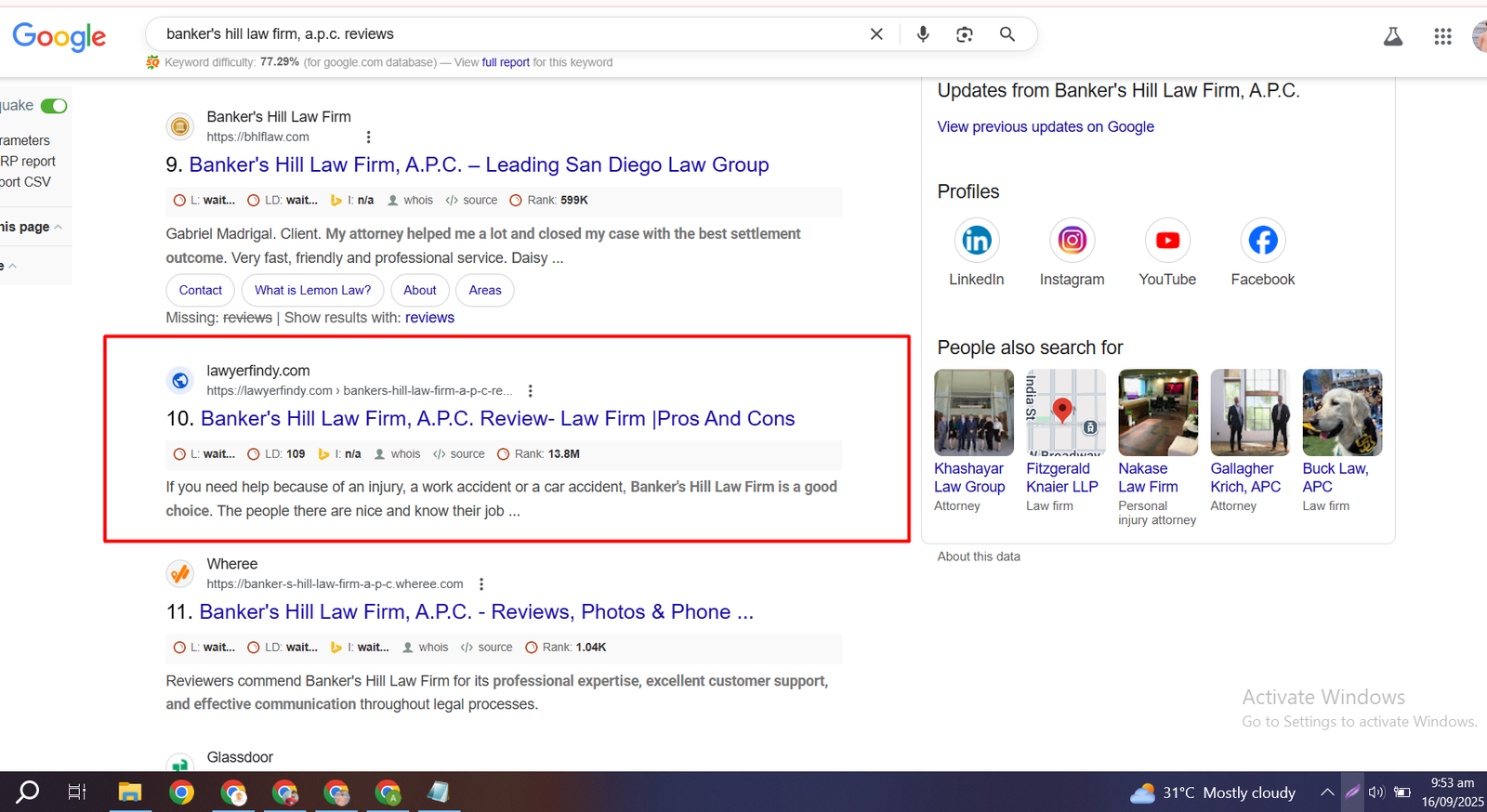
Task: Open the Khashayar Law Group thumbnail
Action: (x=974, y=412)
